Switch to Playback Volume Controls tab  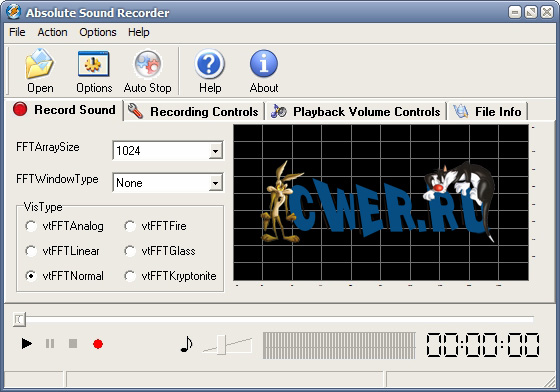pyautogui.click(x=356, y=112)
